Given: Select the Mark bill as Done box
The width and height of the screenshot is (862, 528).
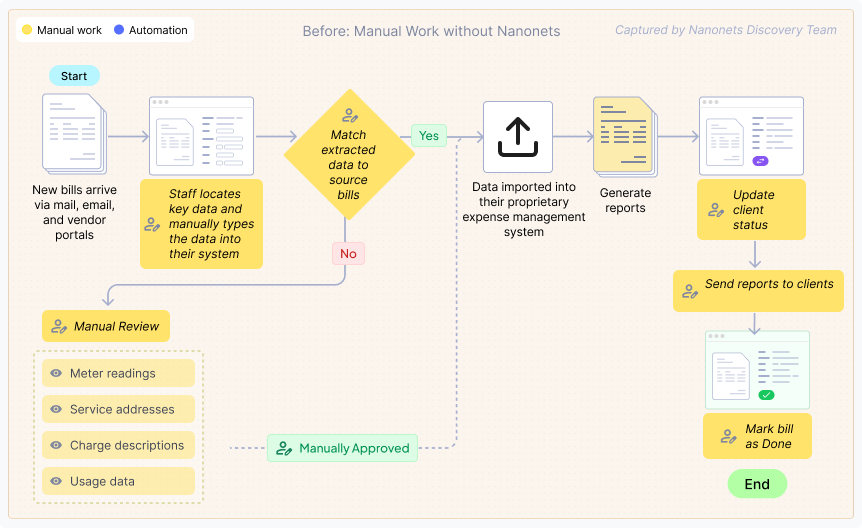Looking at the screenshot, I should point(757,436).
